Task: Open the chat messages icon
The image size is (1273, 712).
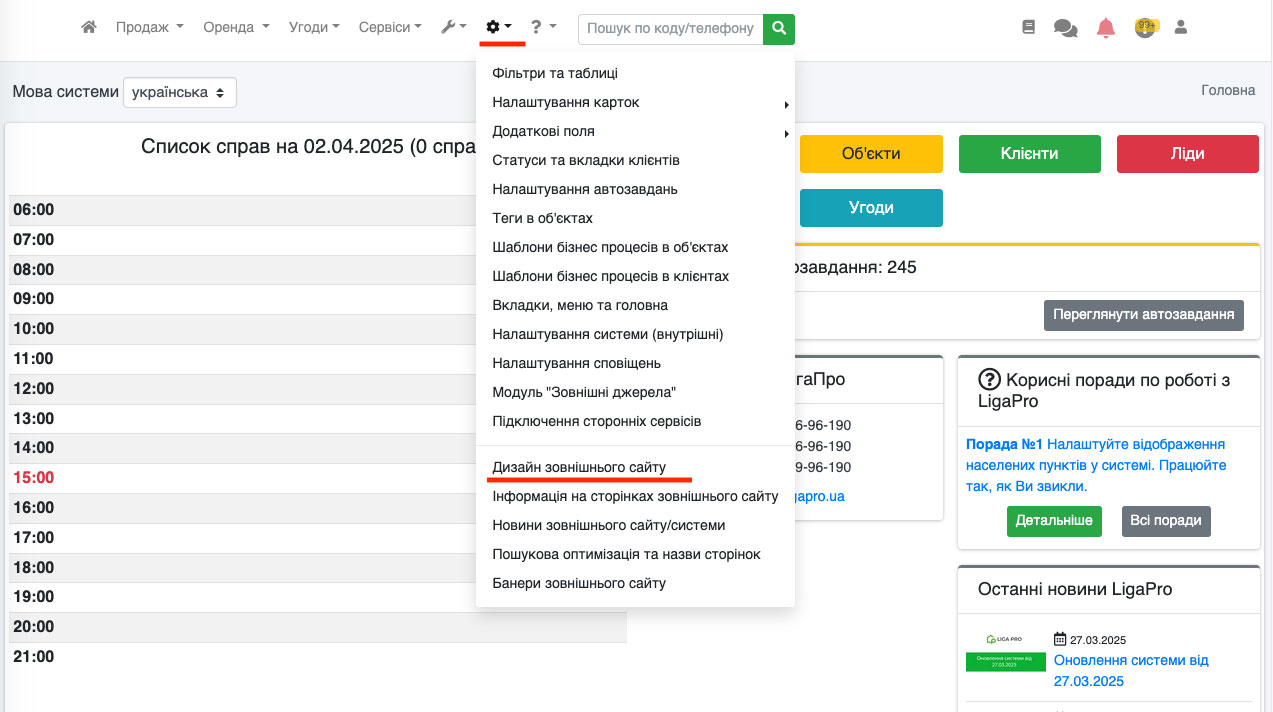Action: [x=1065, y=29]
